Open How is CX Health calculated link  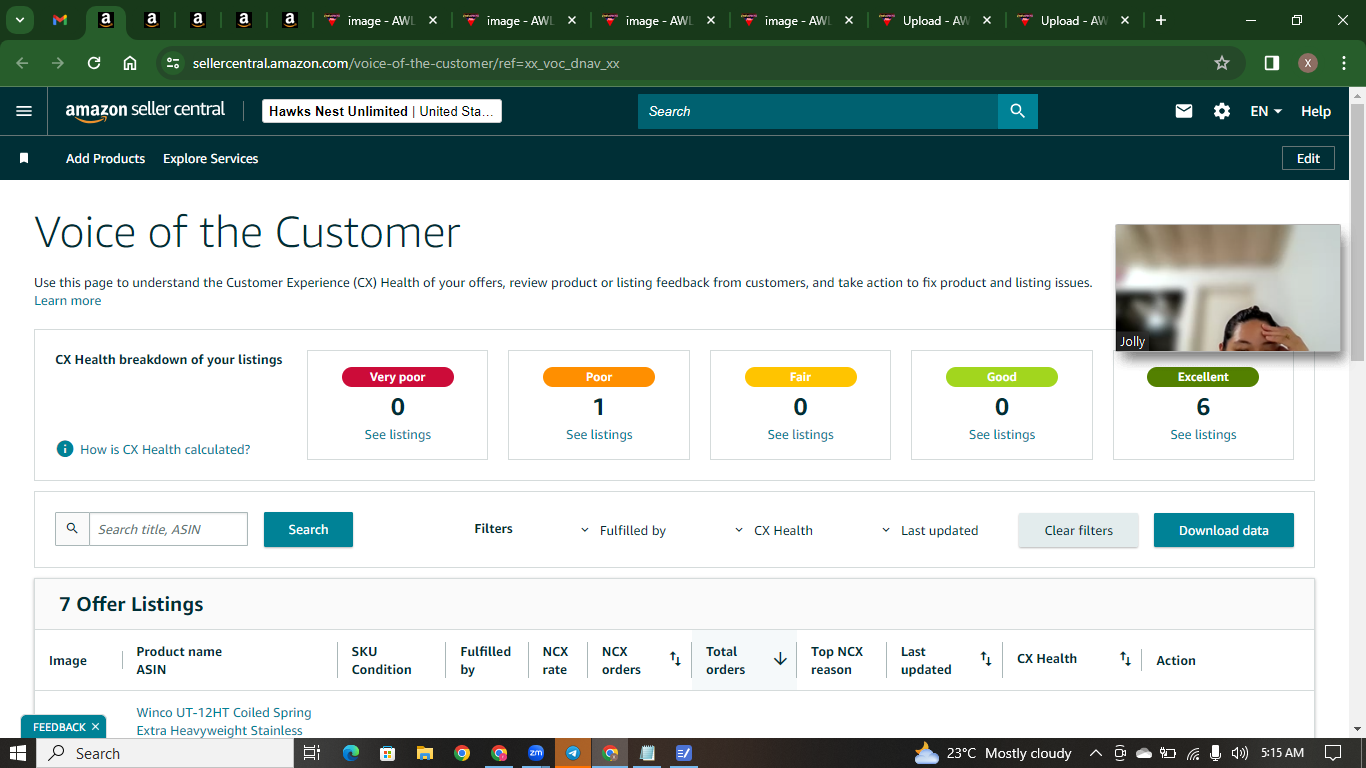pyautogui.click(x=165, y=449)
